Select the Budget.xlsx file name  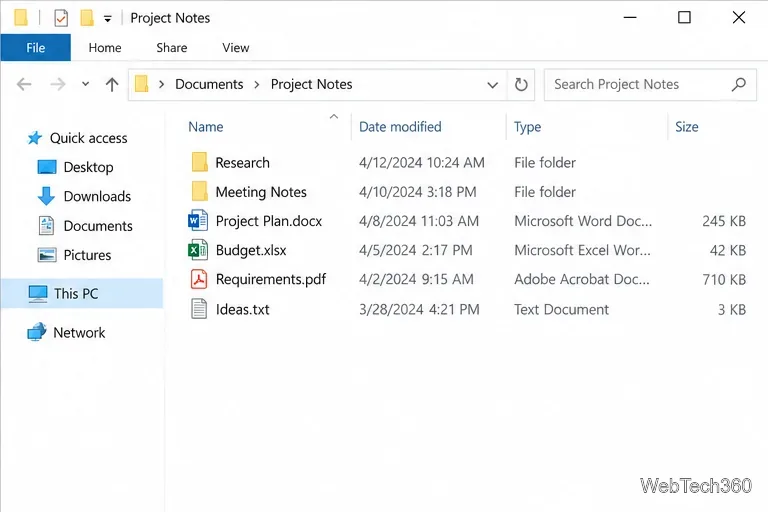(251, 250)
